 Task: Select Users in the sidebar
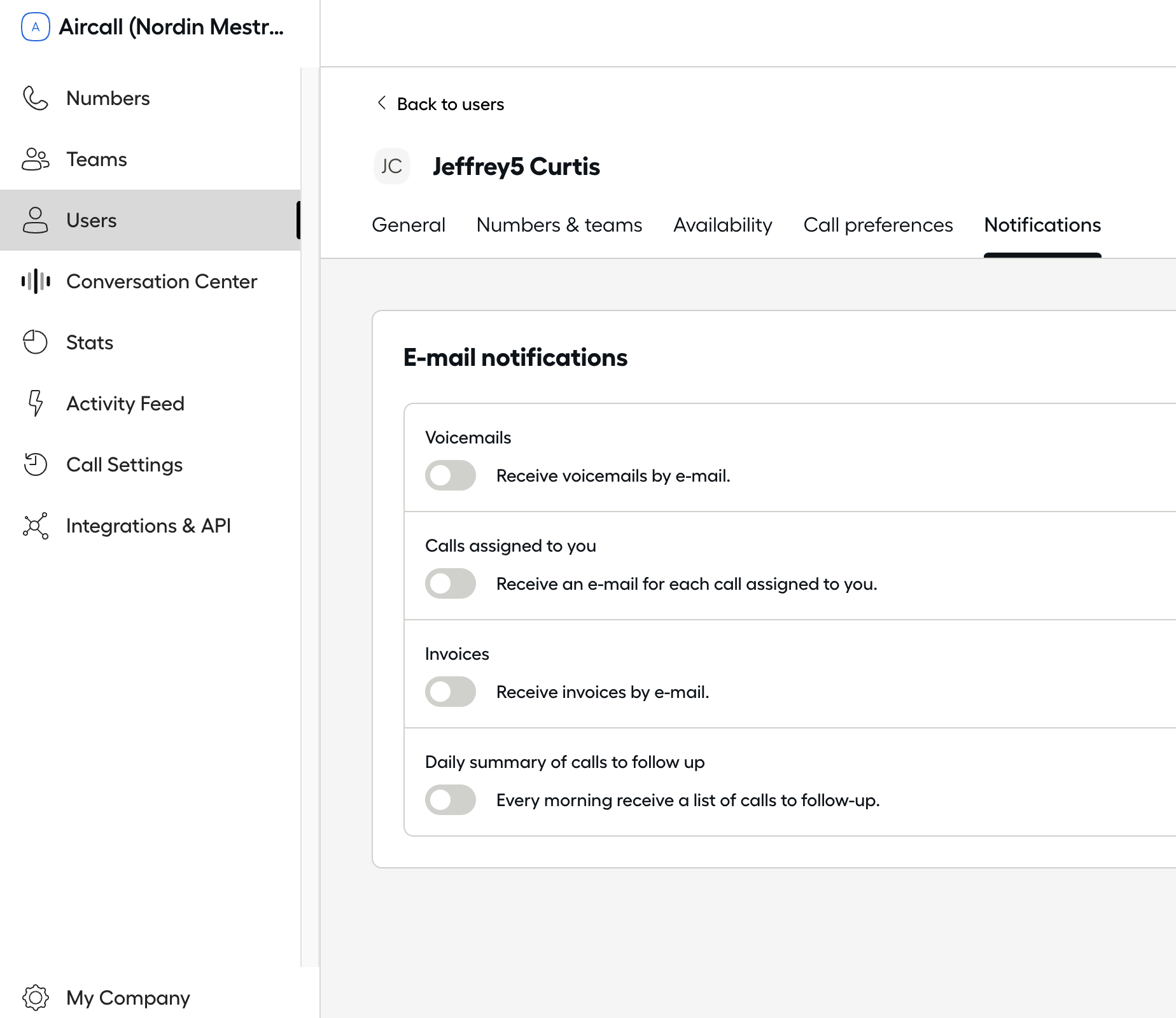click(x=150, y=220)
